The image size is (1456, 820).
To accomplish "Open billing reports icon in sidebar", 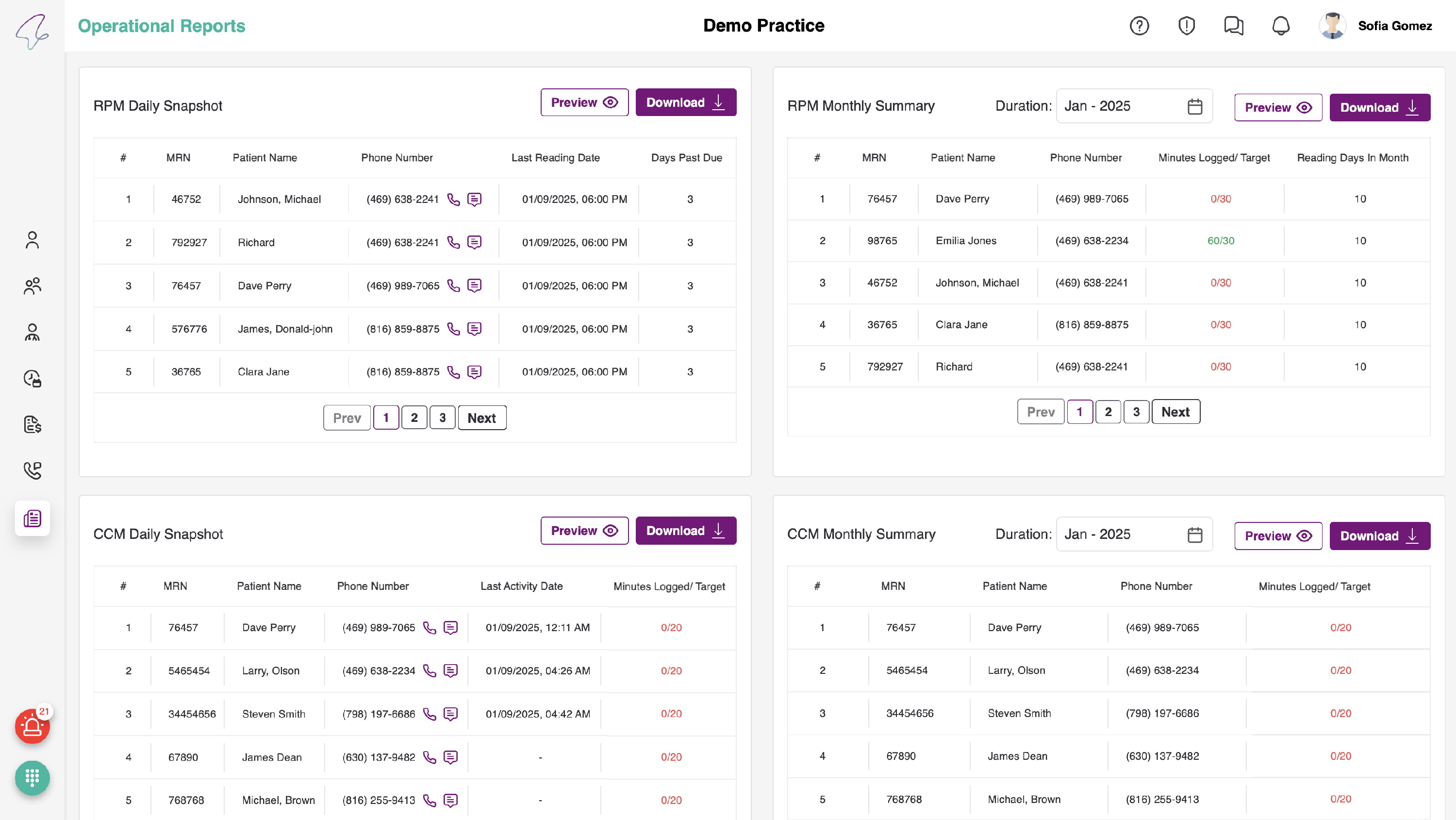I will click(32, 424).
